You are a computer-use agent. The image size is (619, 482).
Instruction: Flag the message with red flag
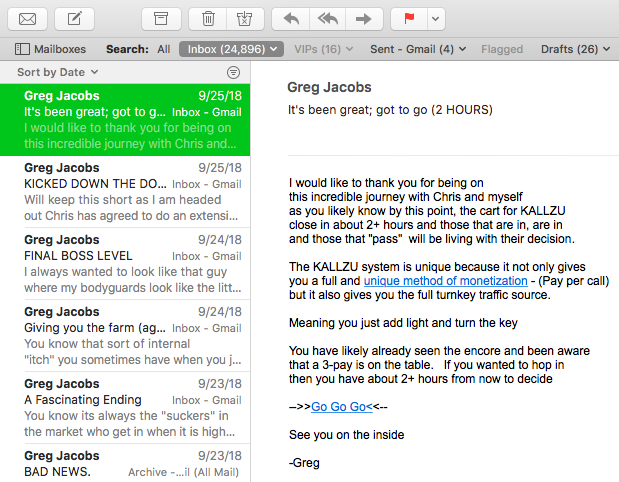(410, 18)
